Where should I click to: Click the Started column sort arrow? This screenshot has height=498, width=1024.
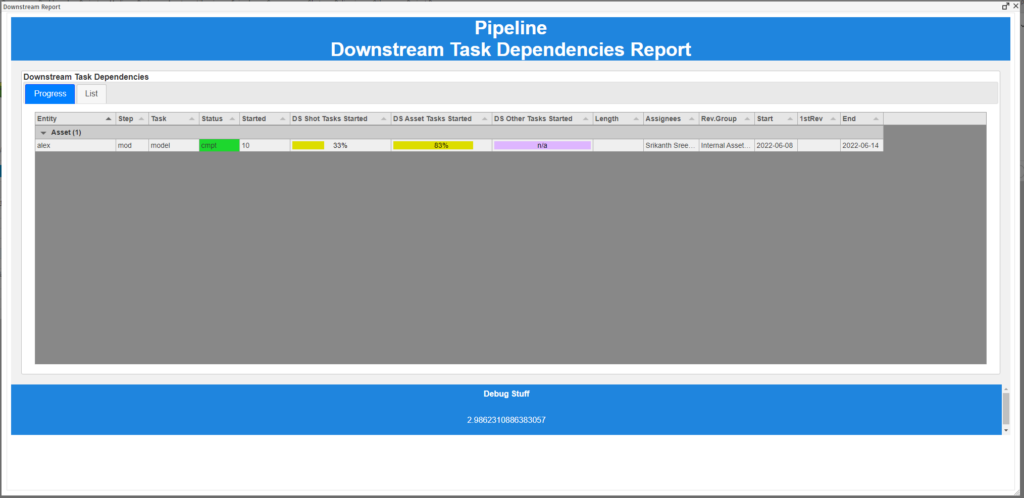pyautogui.click(x=282, y=119)
